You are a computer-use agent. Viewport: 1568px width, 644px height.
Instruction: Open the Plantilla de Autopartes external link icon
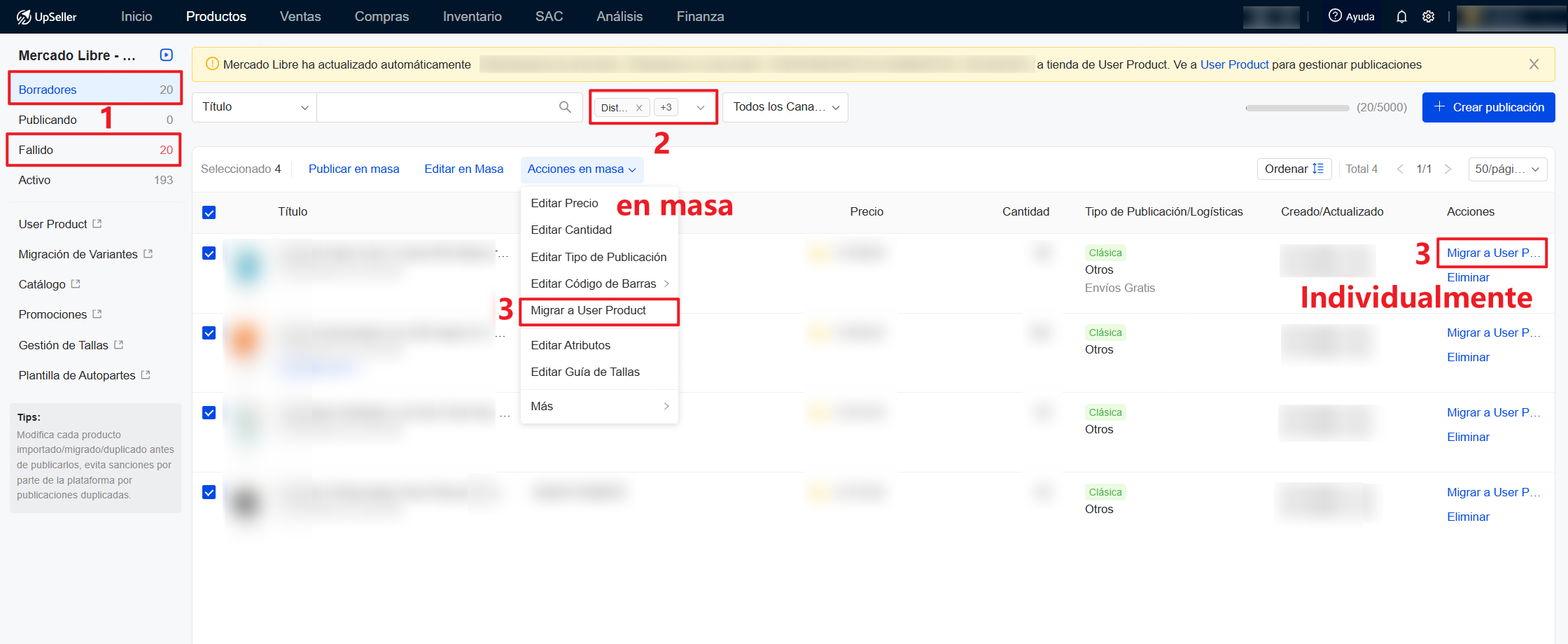[x=146, y=375]
